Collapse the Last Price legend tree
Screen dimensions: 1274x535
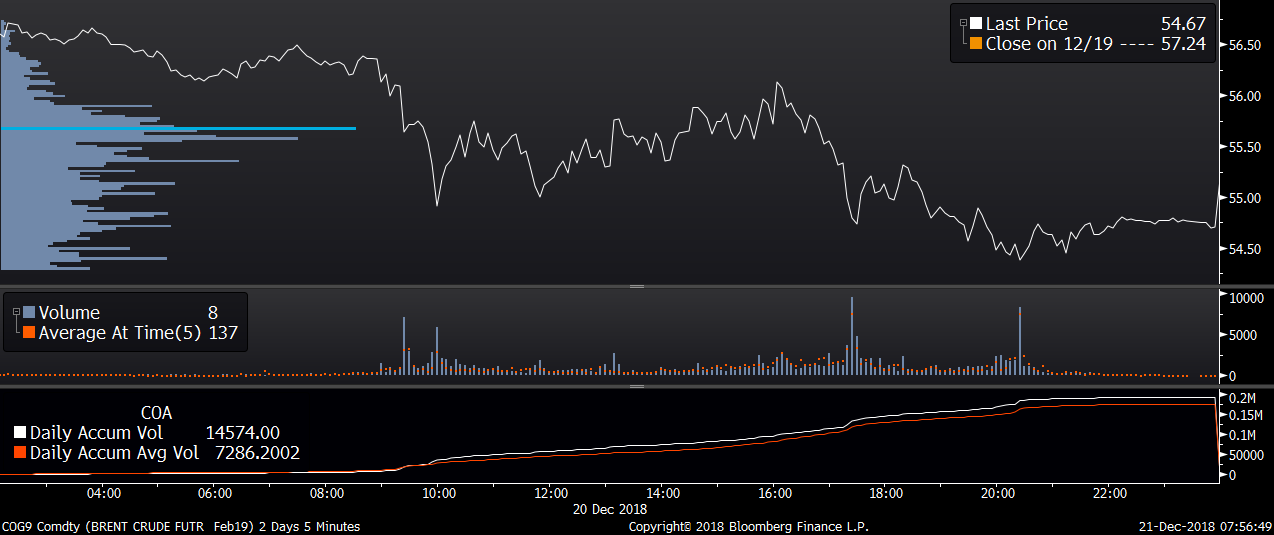[963, 23]
